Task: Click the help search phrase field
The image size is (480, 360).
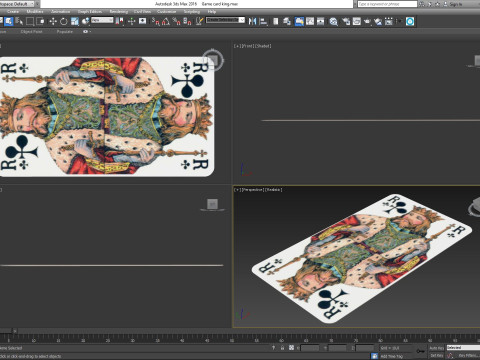Action: tap(387, 4)
